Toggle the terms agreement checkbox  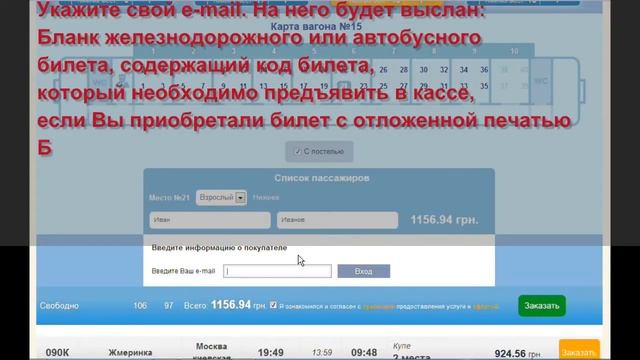coord(273,305)
